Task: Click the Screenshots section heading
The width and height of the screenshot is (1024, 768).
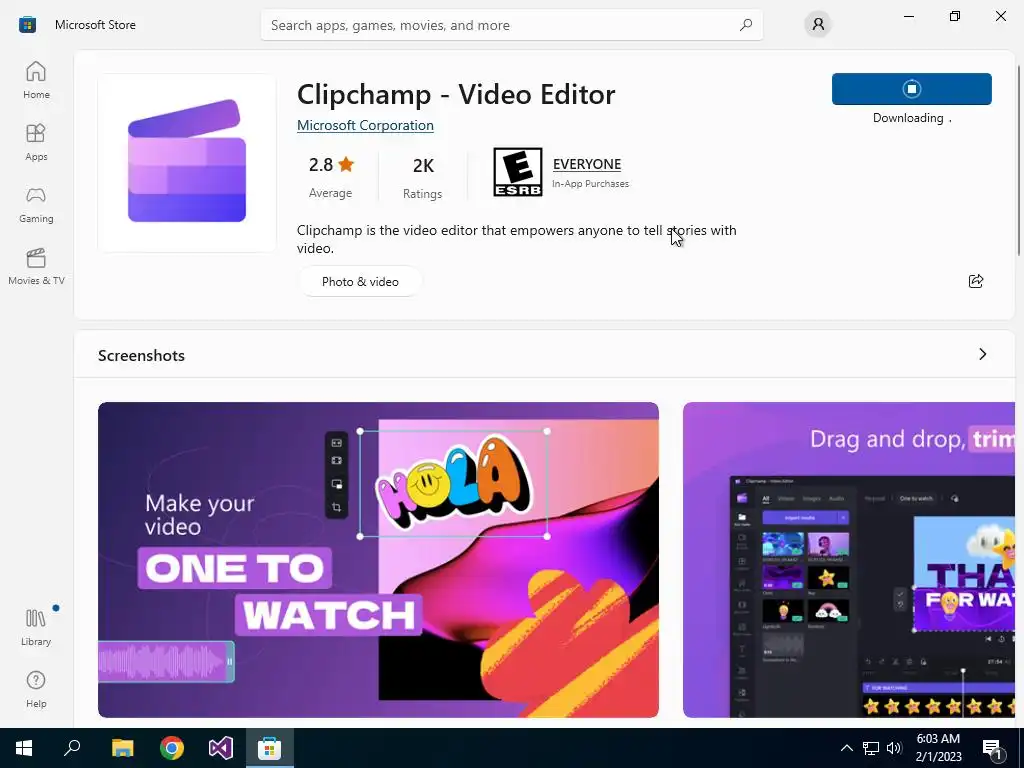Action: (x=141, y=355)
